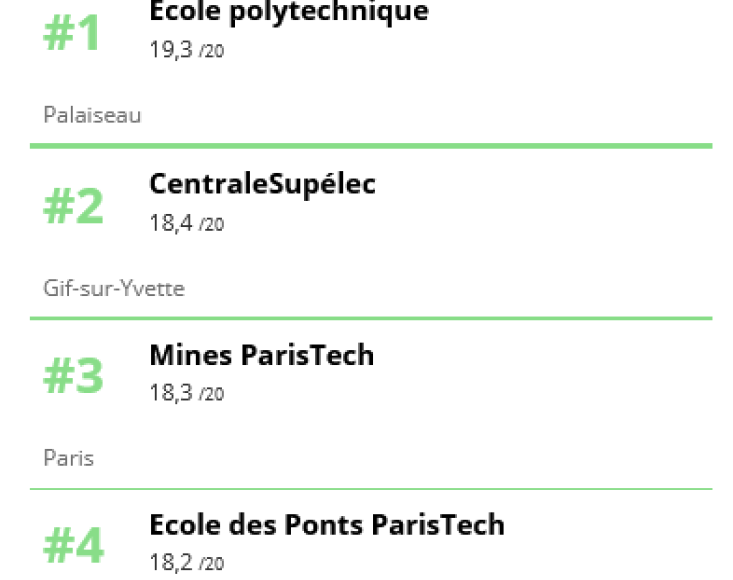Select the 19,3 /20 score
The image size is (733, 580).
(x=187, y=50)
